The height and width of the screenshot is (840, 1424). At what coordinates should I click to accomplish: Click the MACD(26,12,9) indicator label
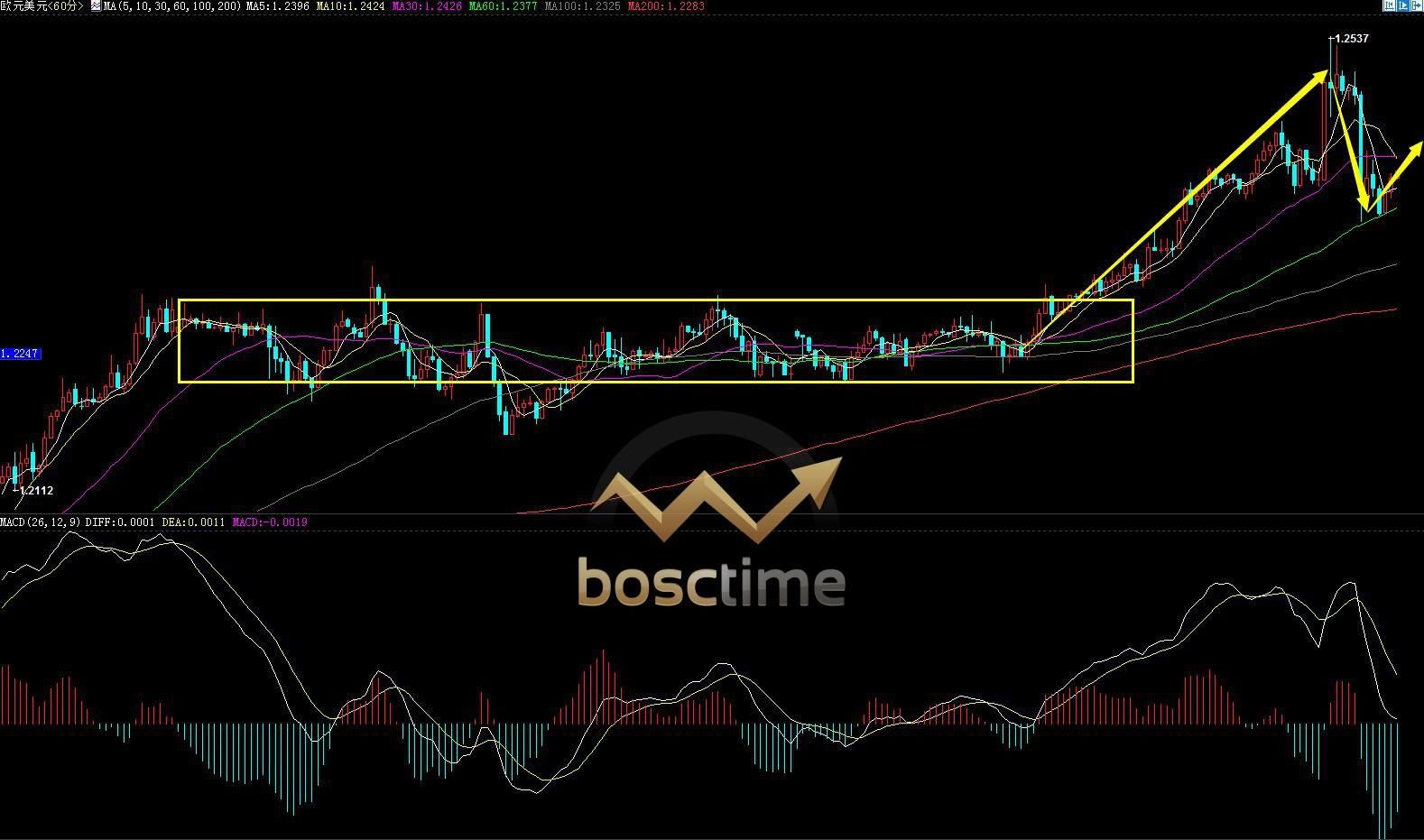(41, 522)
